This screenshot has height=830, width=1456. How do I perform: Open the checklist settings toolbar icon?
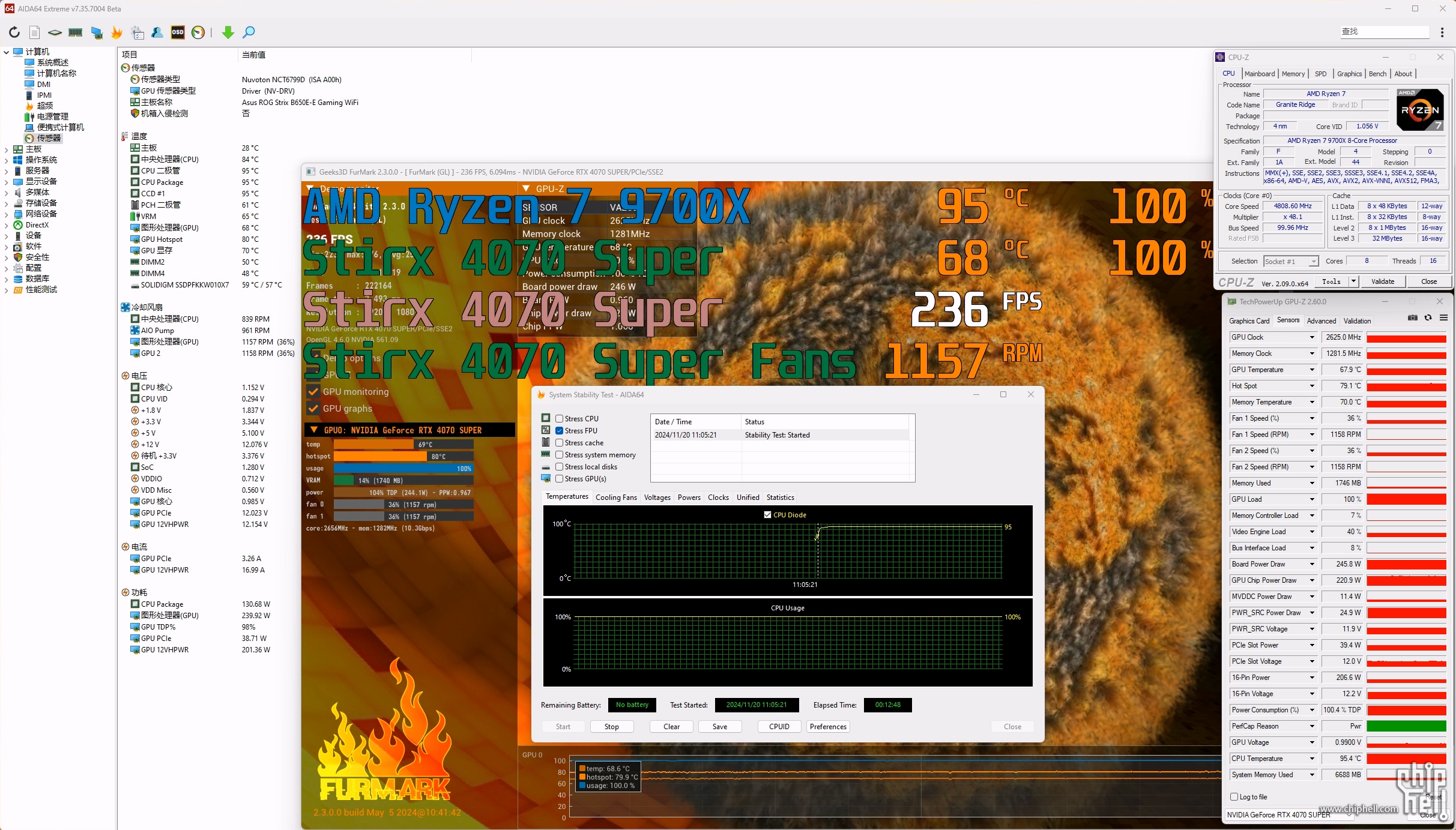[137, 32]
